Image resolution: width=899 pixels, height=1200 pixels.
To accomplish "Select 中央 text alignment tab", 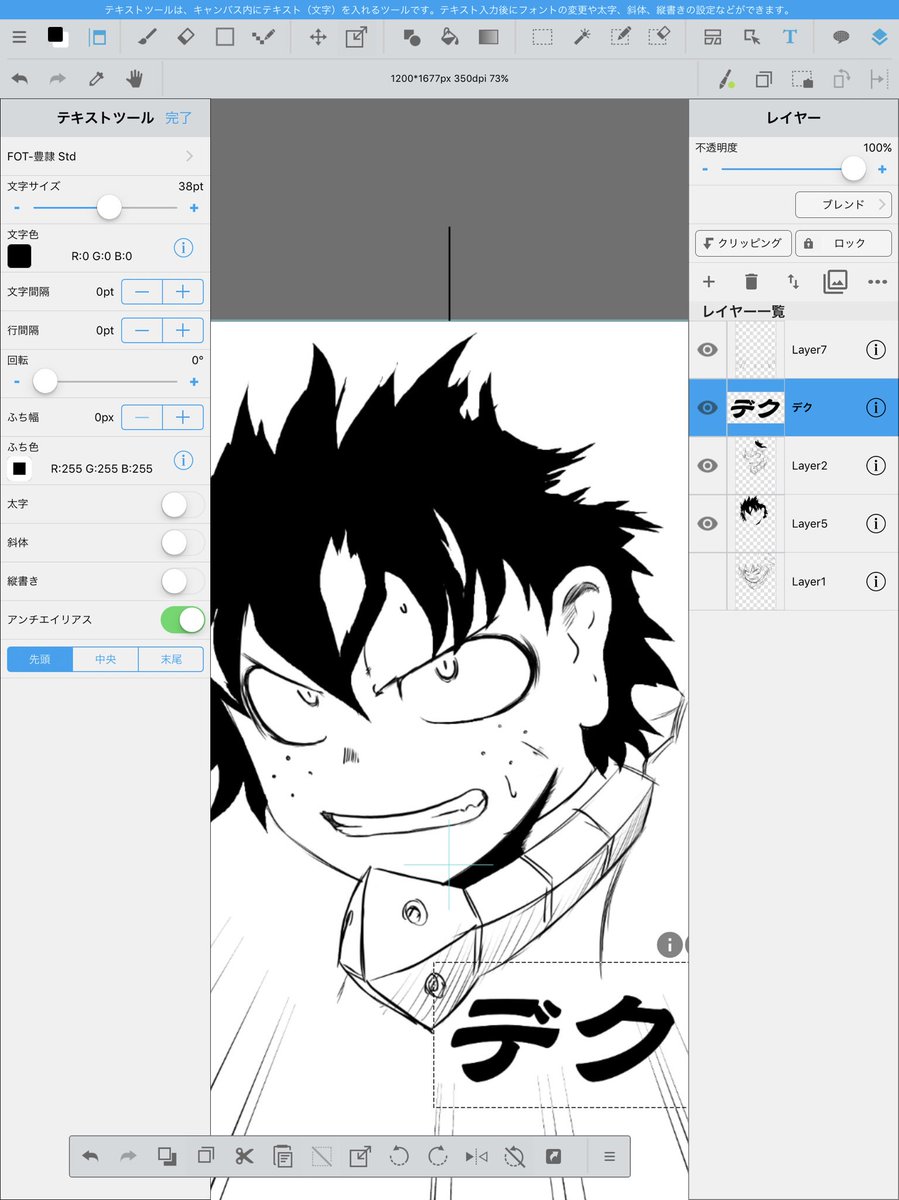I will tap(105, 659).
